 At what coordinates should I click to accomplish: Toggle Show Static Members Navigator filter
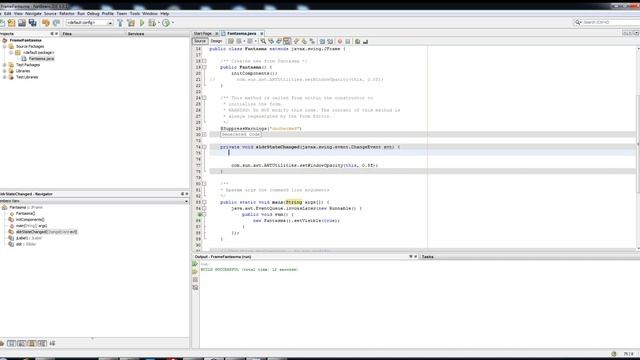[x=22, y=344]
